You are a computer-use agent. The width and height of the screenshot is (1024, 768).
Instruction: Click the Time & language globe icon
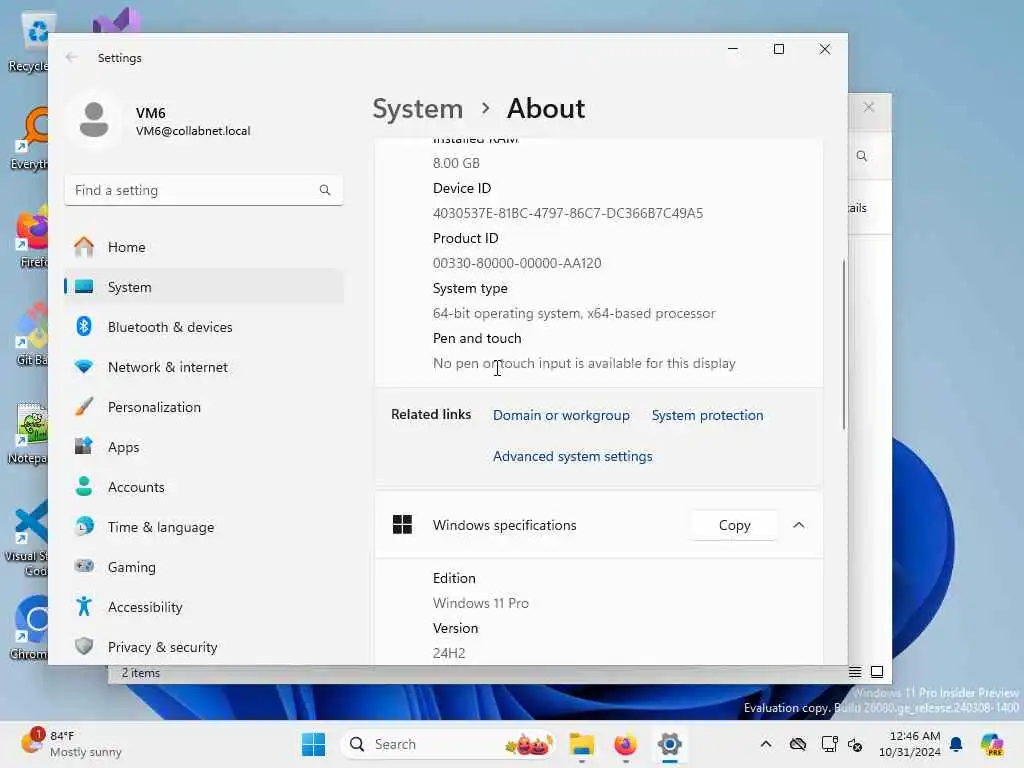coord(84,526)
